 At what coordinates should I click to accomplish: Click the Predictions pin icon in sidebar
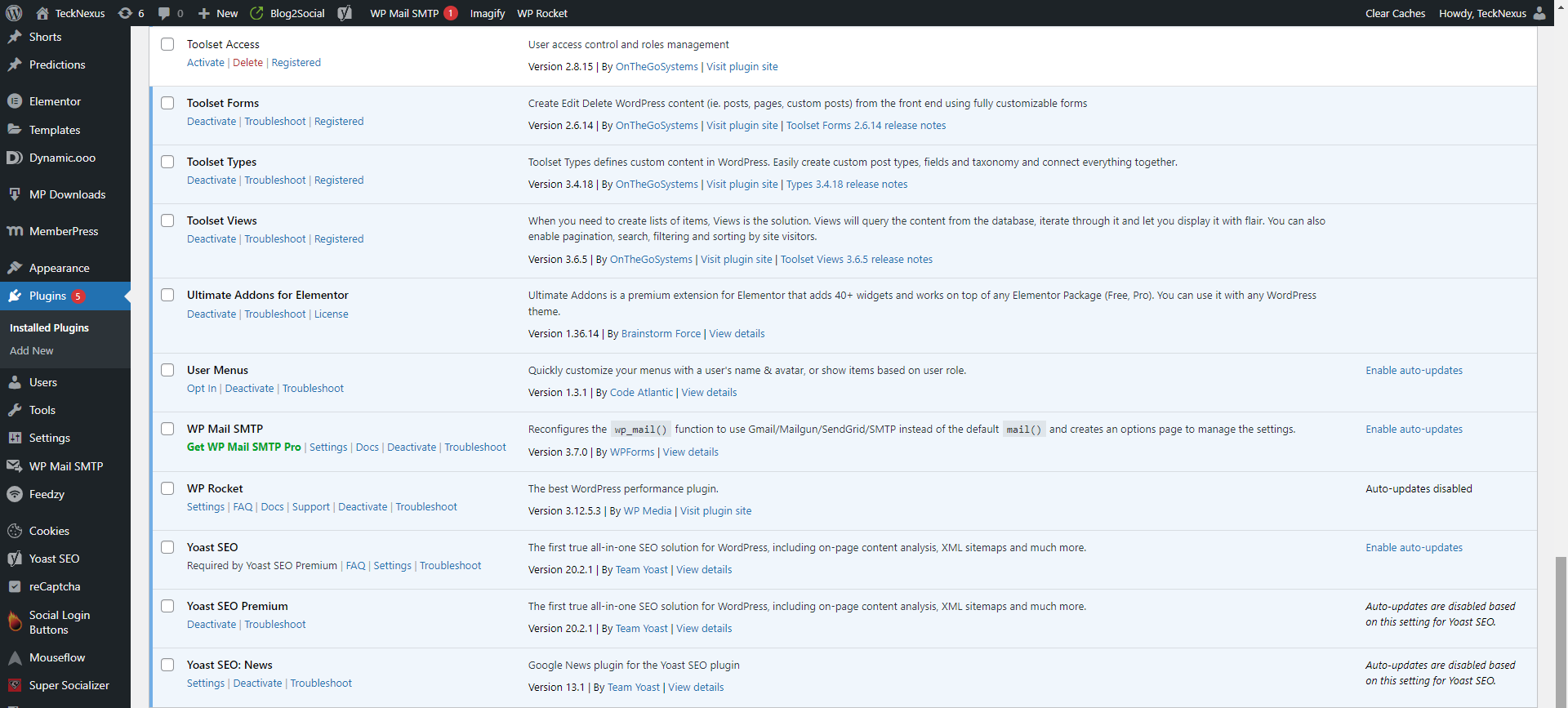[15, 65]
